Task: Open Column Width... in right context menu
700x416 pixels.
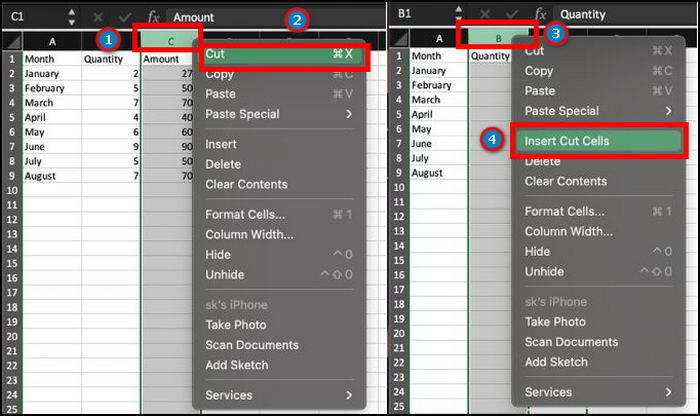Action: [x=598, y=232]
